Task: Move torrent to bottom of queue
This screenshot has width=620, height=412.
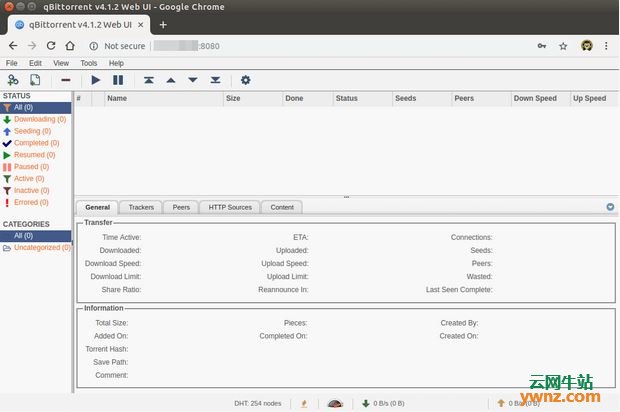Action: pos(215,80)
